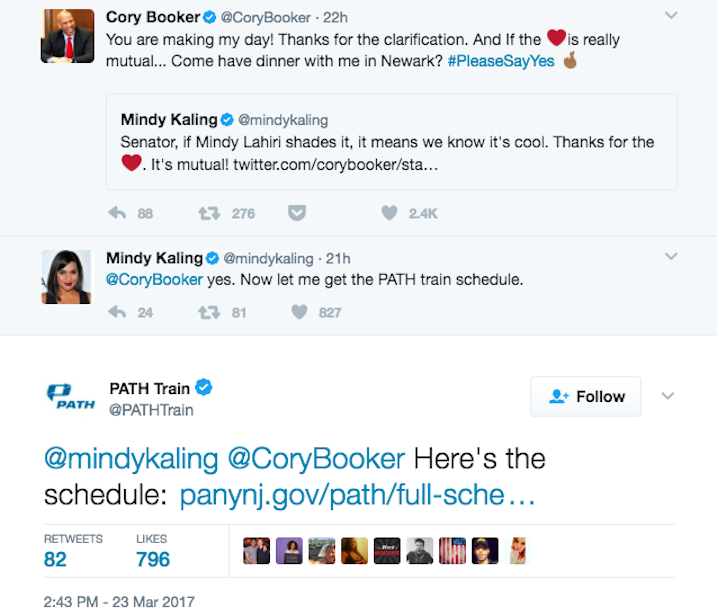Like Mindy Kaling's tweet with 827 likes

pyautogui.click(x=298, y=312)
